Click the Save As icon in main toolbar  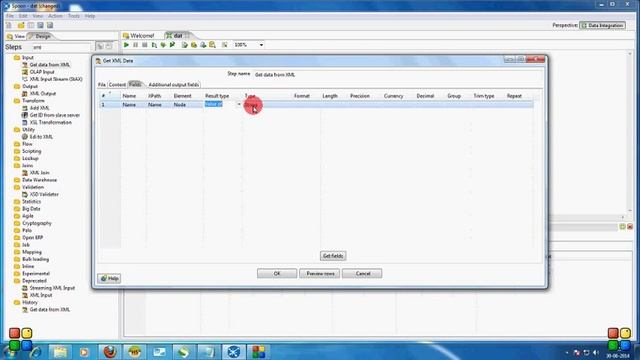pos(50,25)
